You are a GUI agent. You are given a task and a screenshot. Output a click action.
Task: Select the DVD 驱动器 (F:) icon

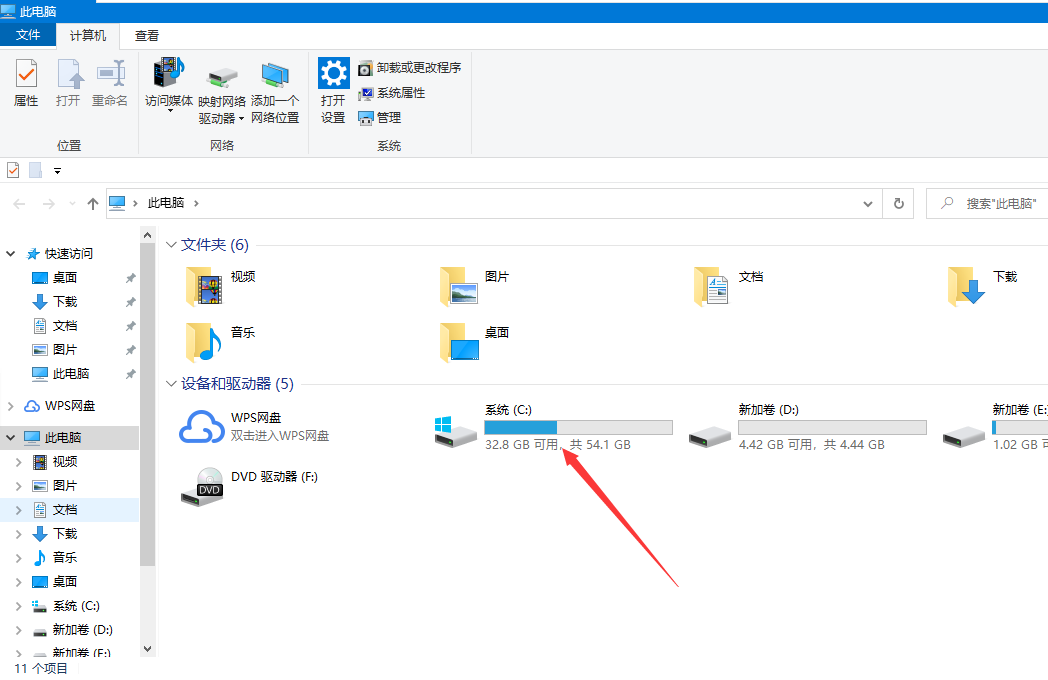click(x=203, y=487)
